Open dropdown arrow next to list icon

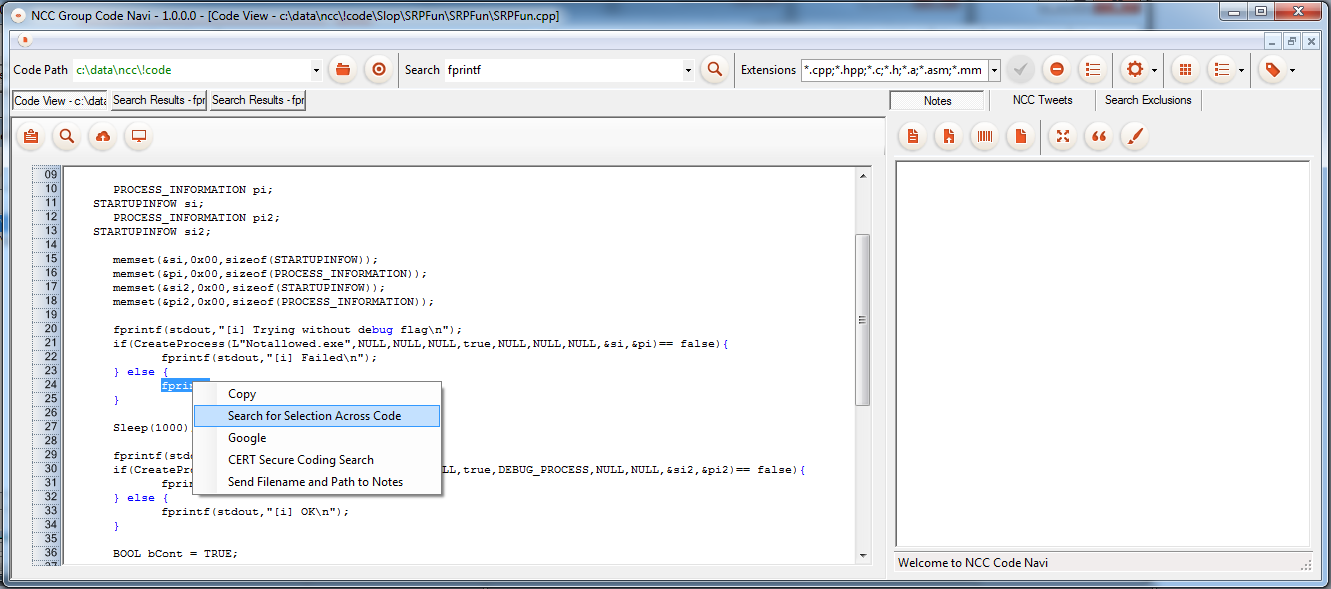(x=1241, y=70)
